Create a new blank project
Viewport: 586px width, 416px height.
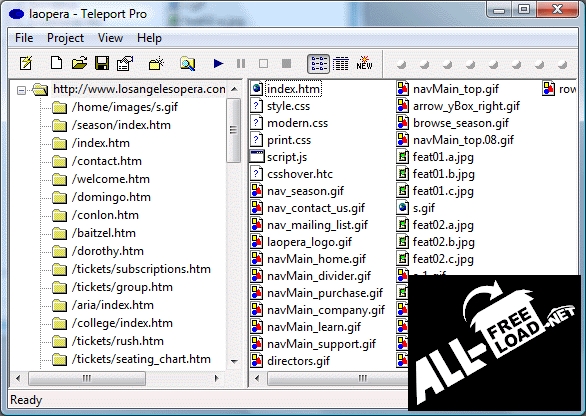click(56, 63)
